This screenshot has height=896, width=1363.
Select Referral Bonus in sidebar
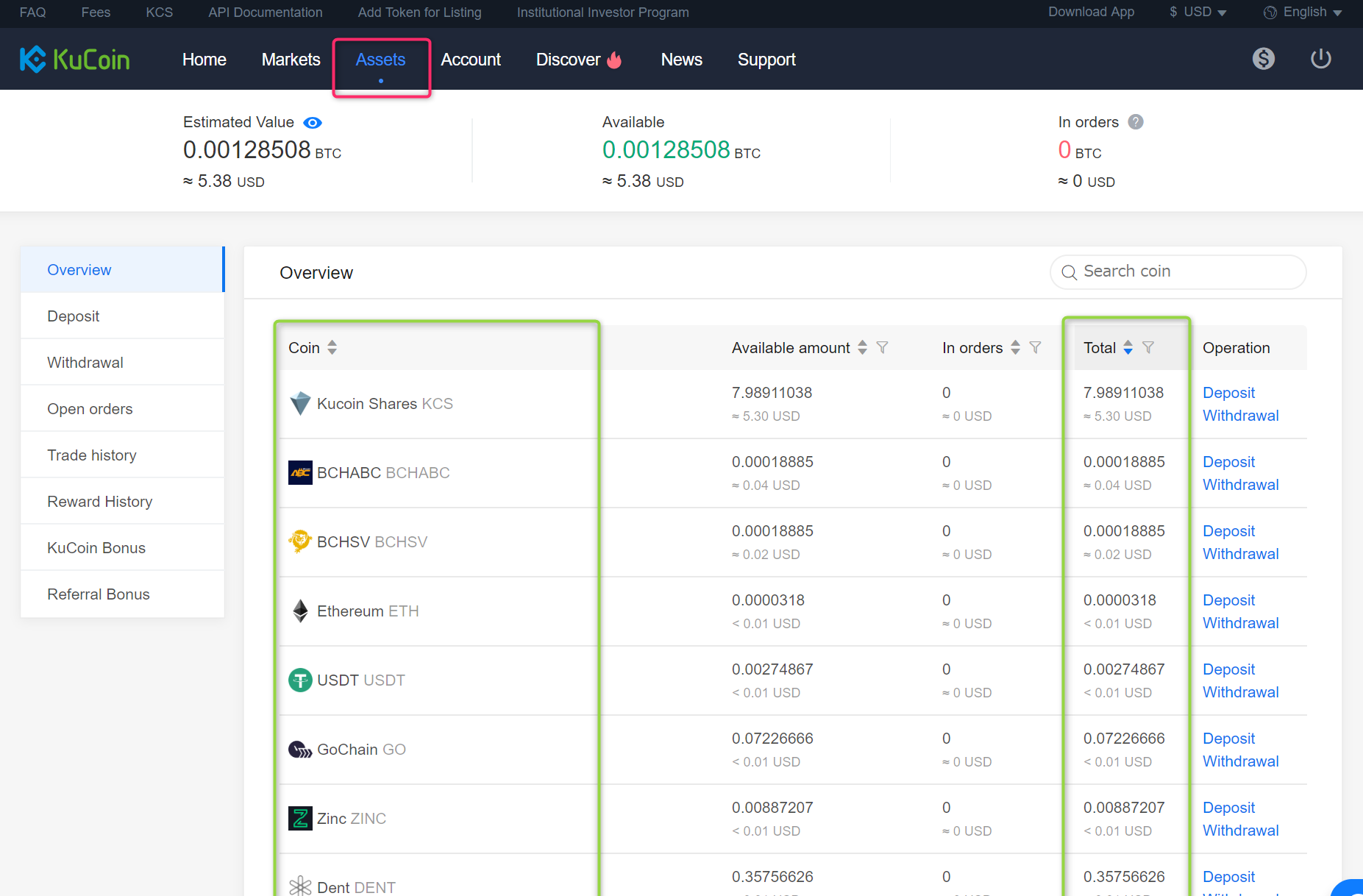(122, 594)
